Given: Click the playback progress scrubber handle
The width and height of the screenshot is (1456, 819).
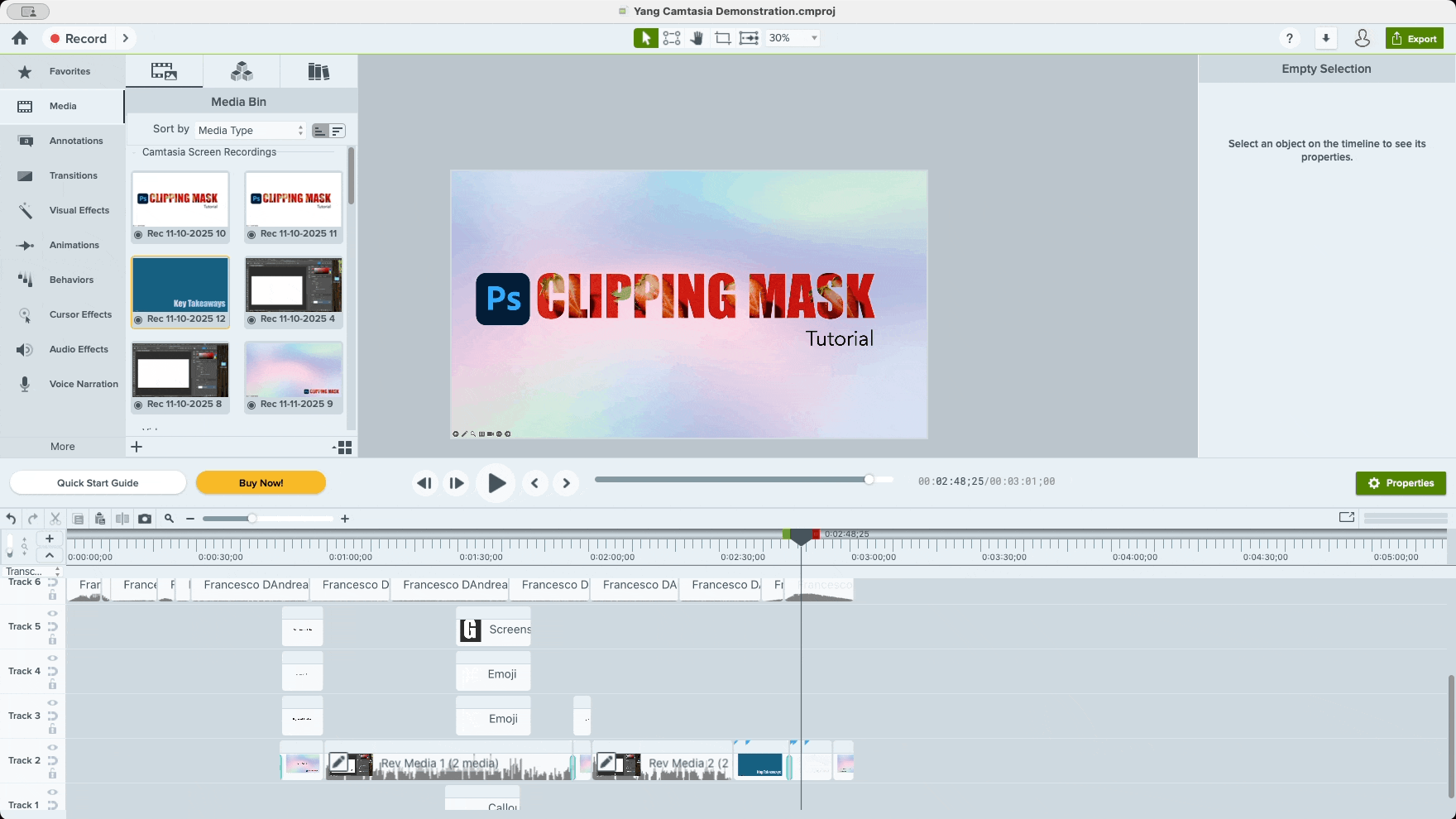Looking at the screenshot, I should pyautogui.click(x=869, y=479).
